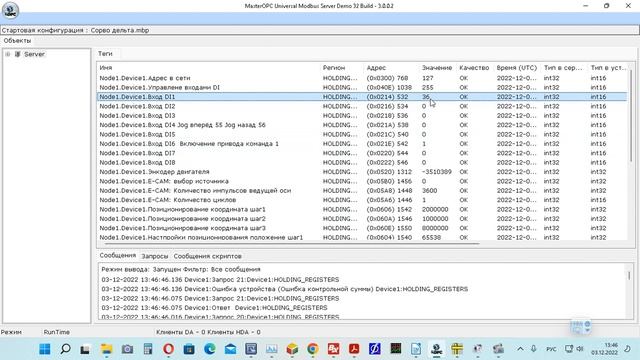Open the Calculator from the taskbar

coord(148,349)
